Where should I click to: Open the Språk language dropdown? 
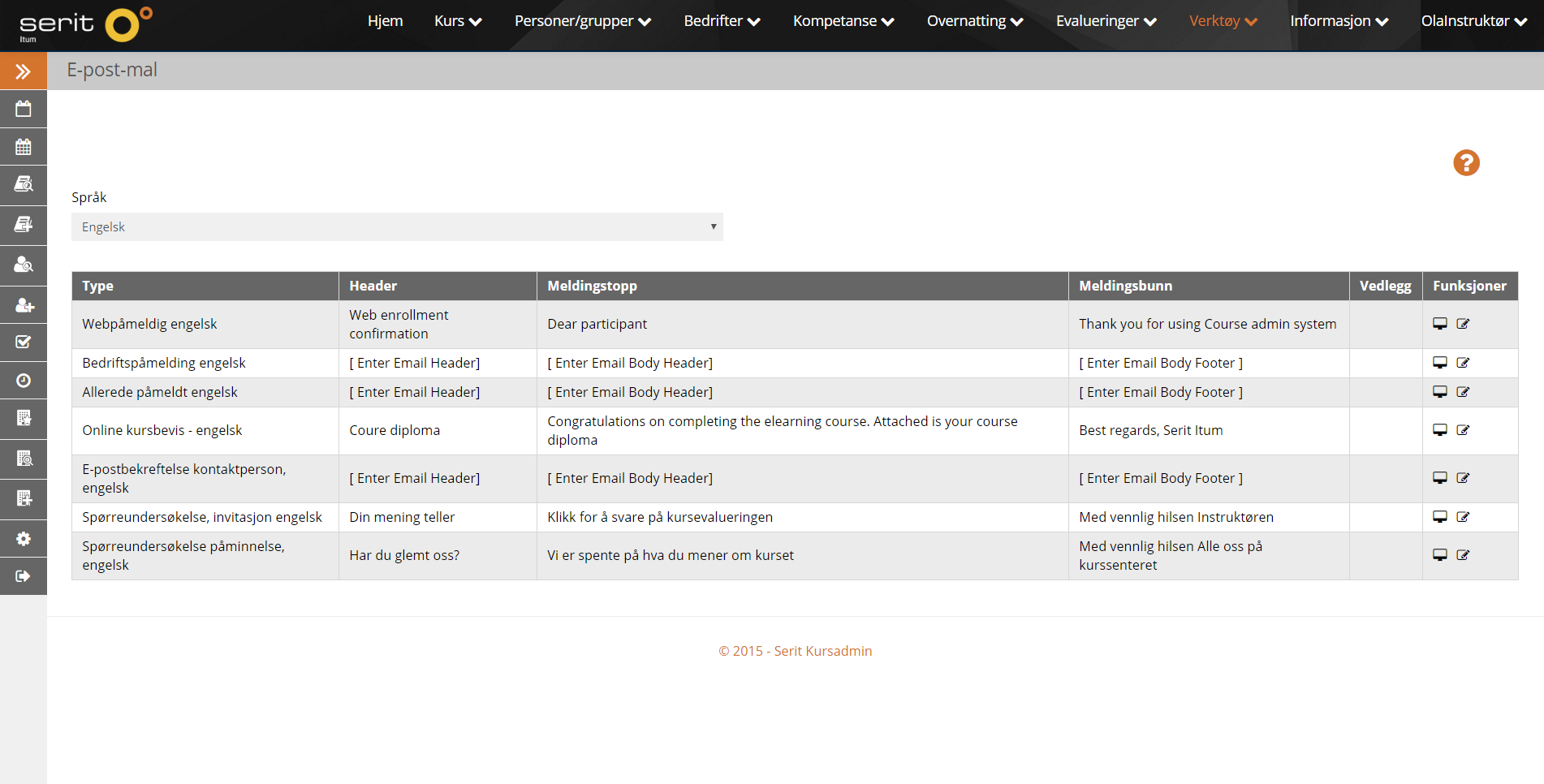(x=397, y=227)
